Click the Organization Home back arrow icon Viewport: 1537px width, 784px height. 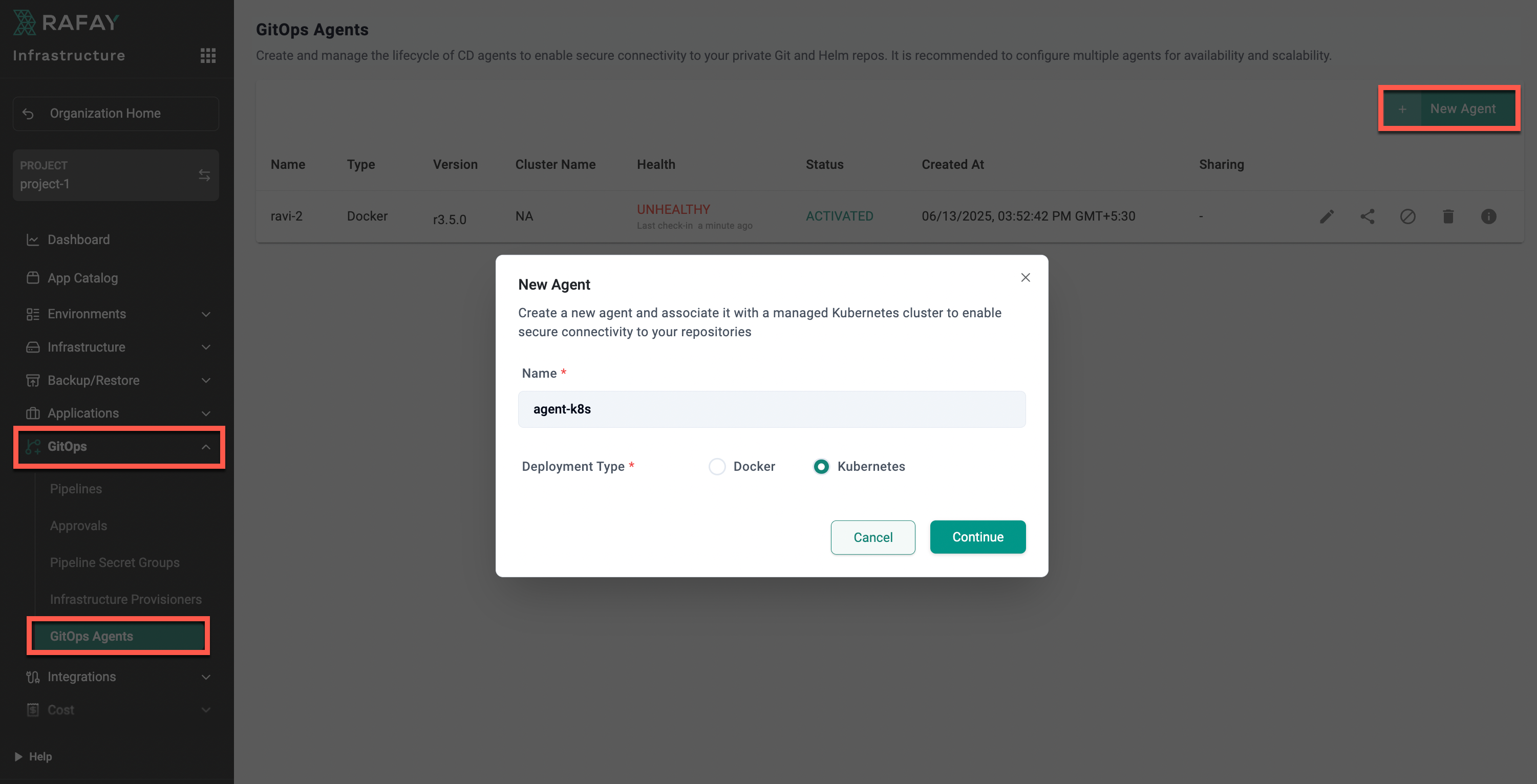coord(28,113)
